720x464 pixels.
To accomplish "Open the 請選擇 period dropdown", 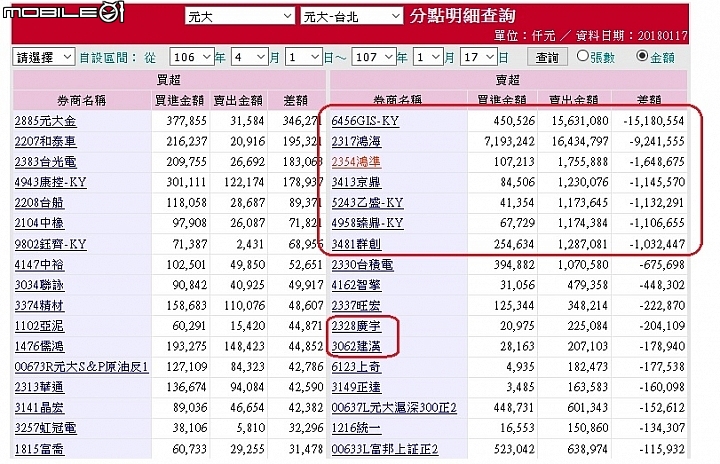I will (44, 57).
